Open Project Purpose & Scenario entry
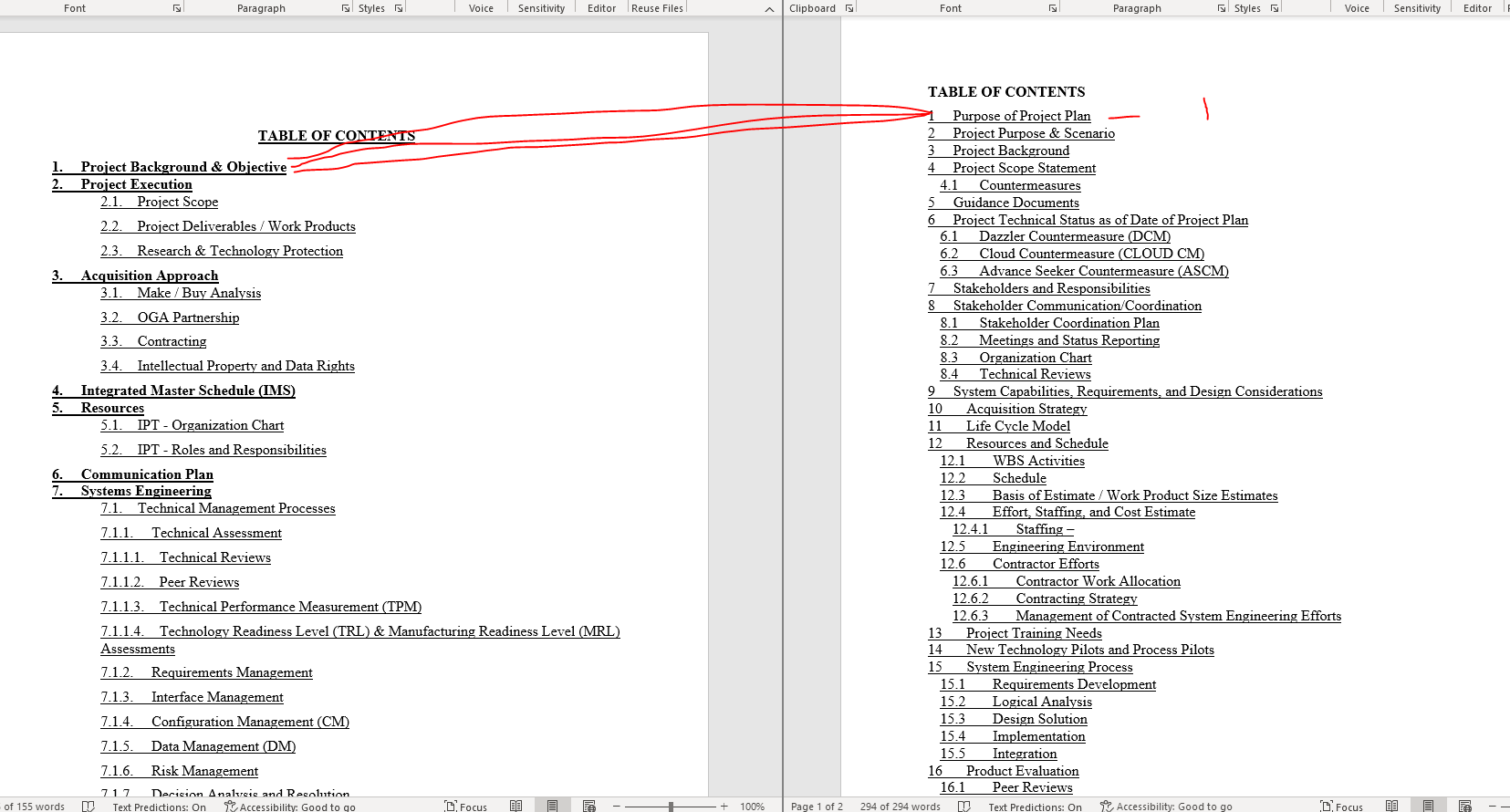The image size is (1510, 812). pos(1022,133)
